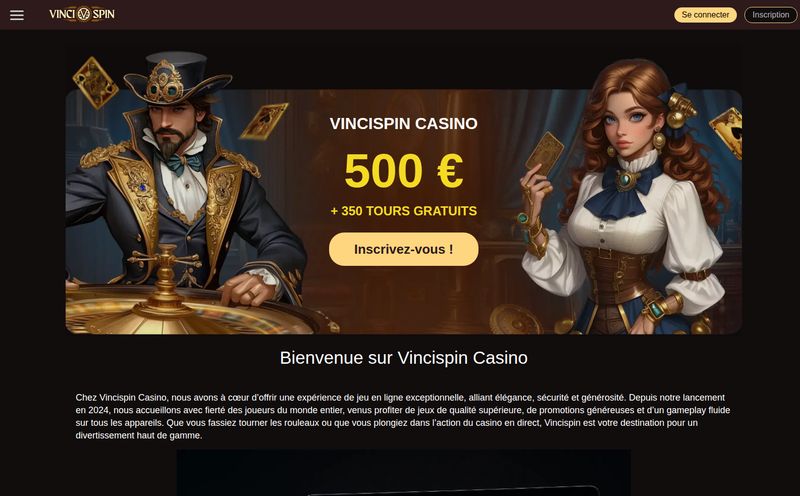800x496 pixels.
Task: Click the golden card held by woman
Action: point(544,154)
